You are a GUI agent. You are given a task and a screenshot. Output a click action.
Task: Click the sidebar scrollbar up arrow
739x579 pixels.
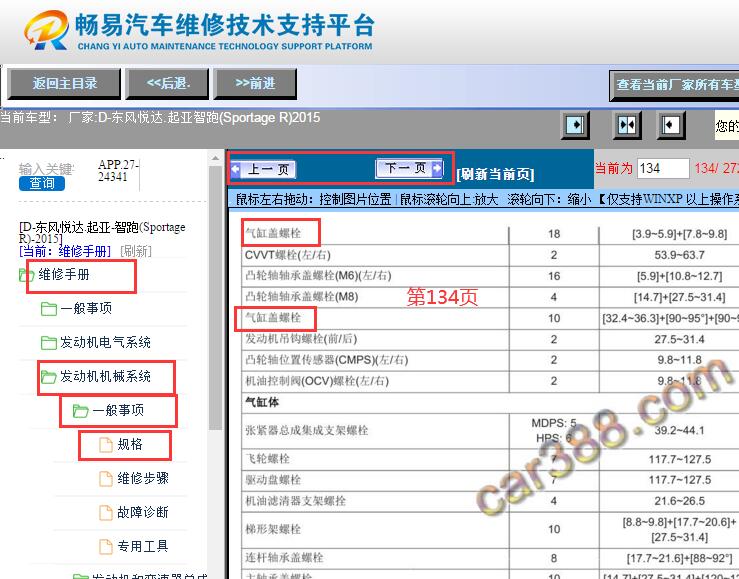tap(215, 158)
